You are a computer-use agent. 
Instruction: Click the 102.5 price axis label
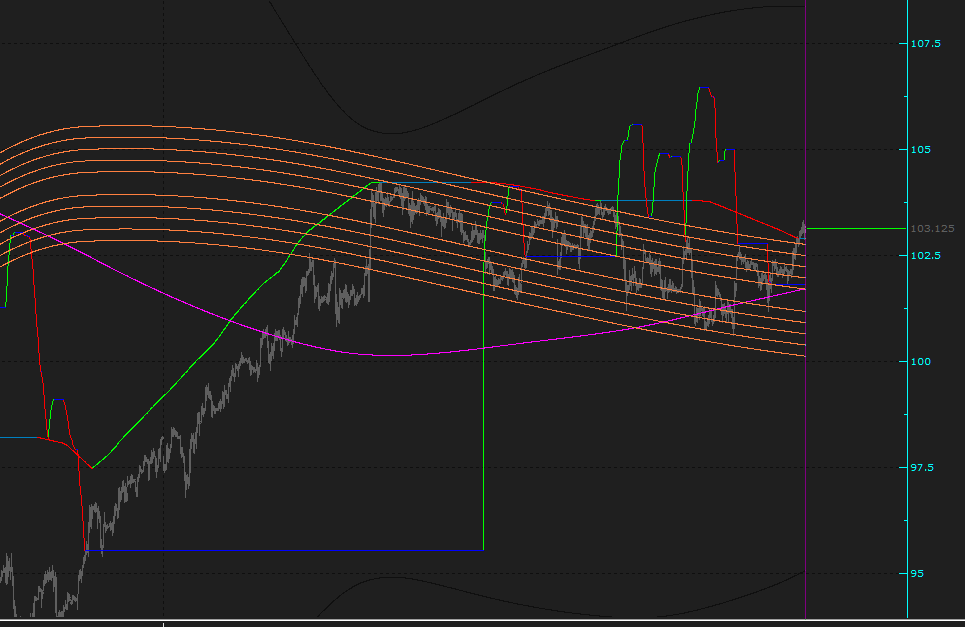point(925,255)
